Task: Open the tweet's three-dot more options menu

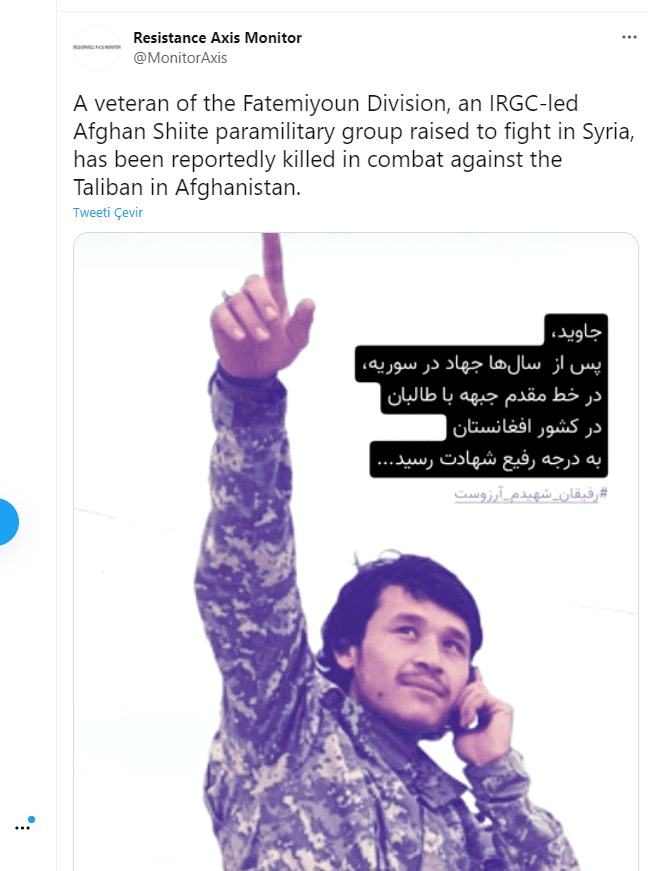Action: tap(629, 37)
